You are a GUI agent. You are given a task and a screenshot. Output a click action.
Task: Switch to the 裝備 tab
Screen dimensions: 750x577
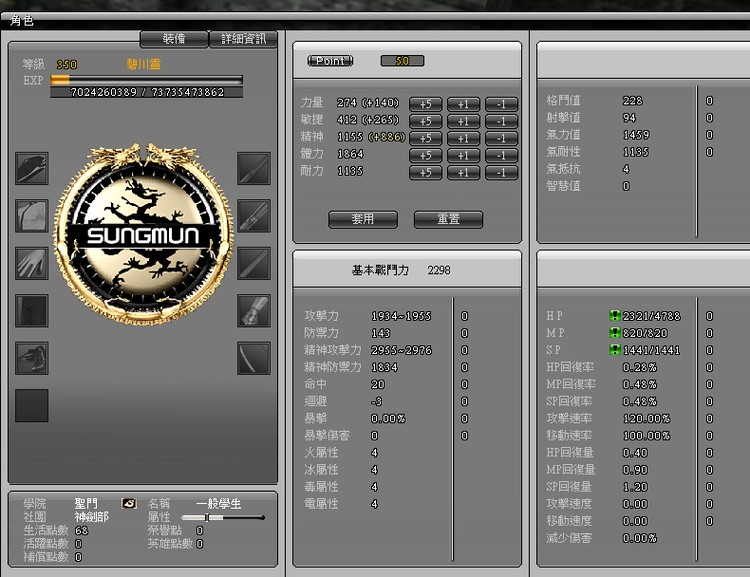coord(173,39)
